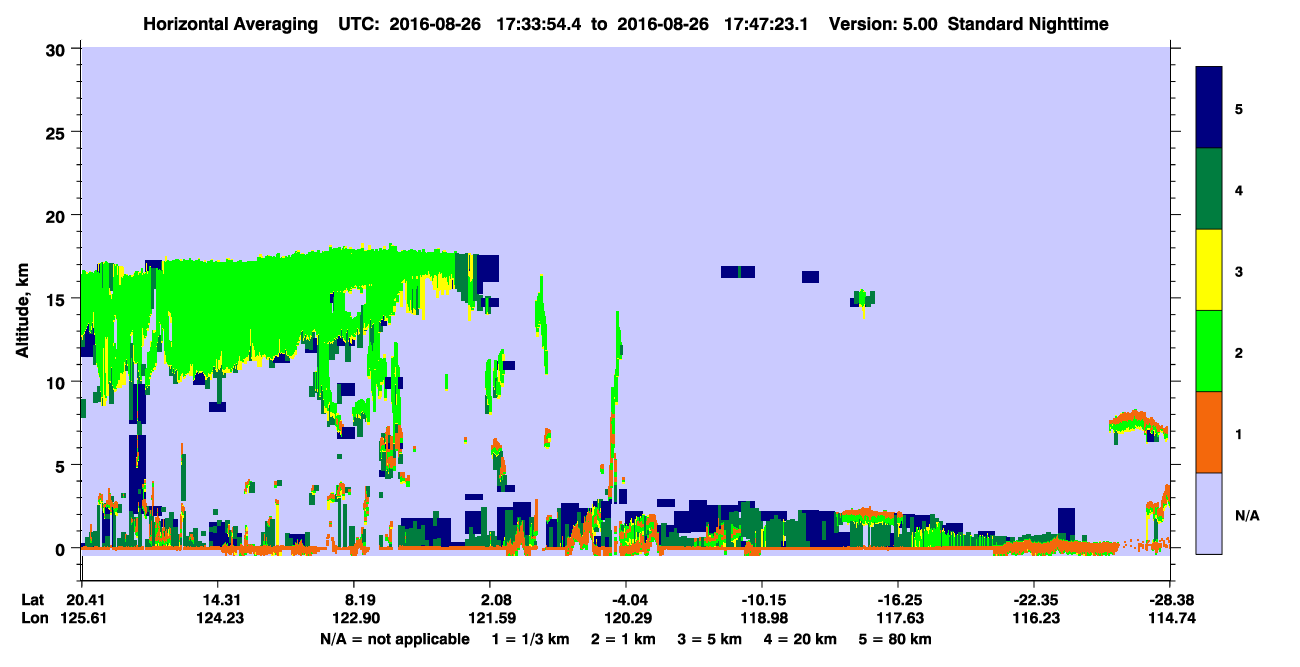Click the '4 = 20 km' legend note

pyautogui.click(x=802, y=639)
